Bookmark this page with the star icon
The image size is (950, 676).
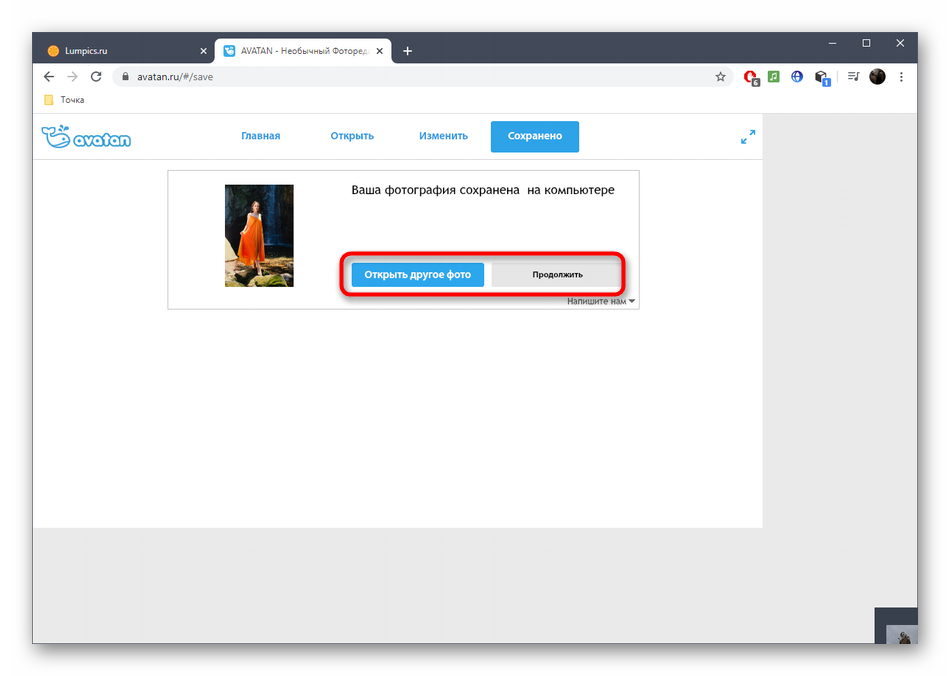click(720, 77)
